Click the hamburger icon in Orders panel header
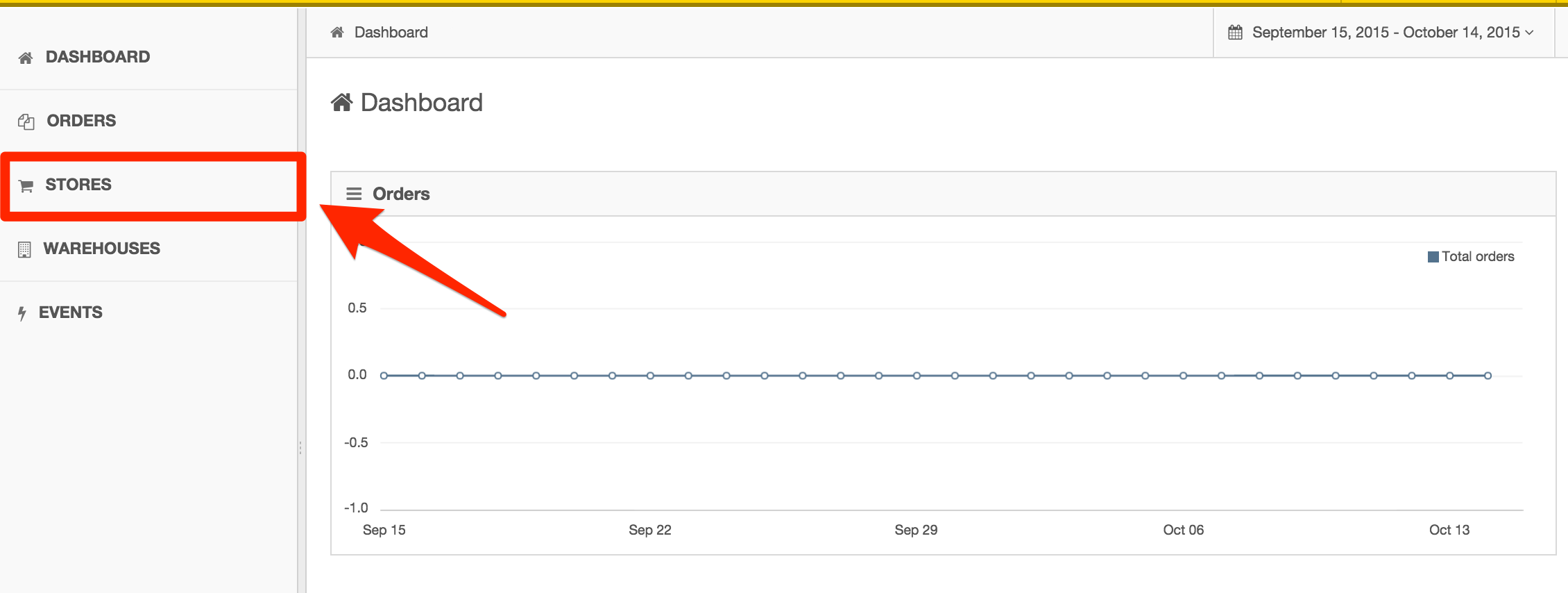Viewport: 1568px width, 593px height. tap(354, 194)
